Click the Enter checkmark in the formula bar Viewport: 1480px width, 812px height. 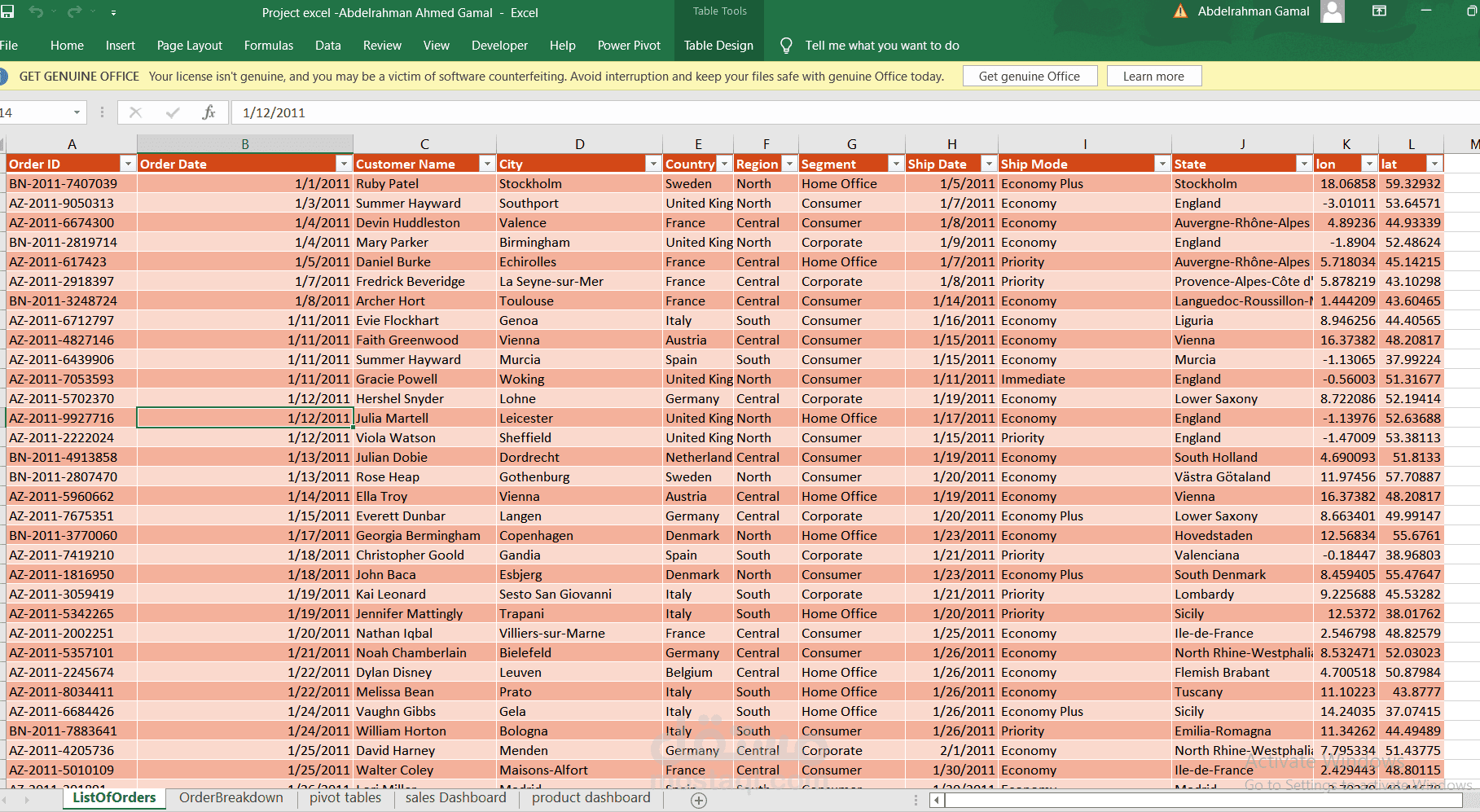click(x=172, y=112)
